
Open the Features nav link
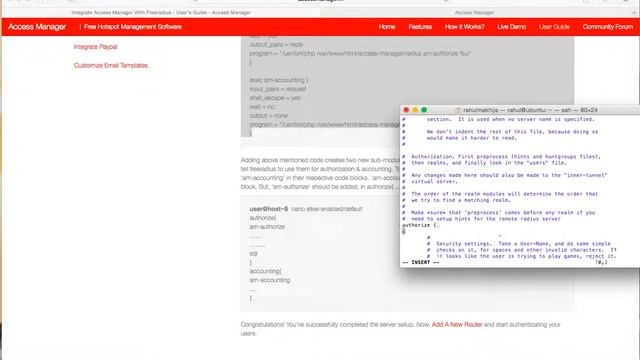tap(420, 27)
